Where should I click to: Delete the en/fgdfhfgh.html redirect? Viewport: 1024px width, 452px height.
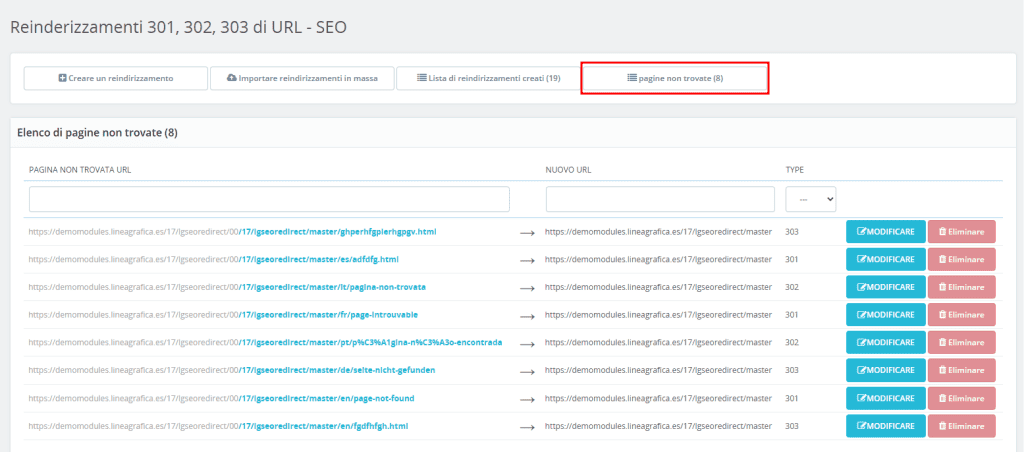[961, 426]
